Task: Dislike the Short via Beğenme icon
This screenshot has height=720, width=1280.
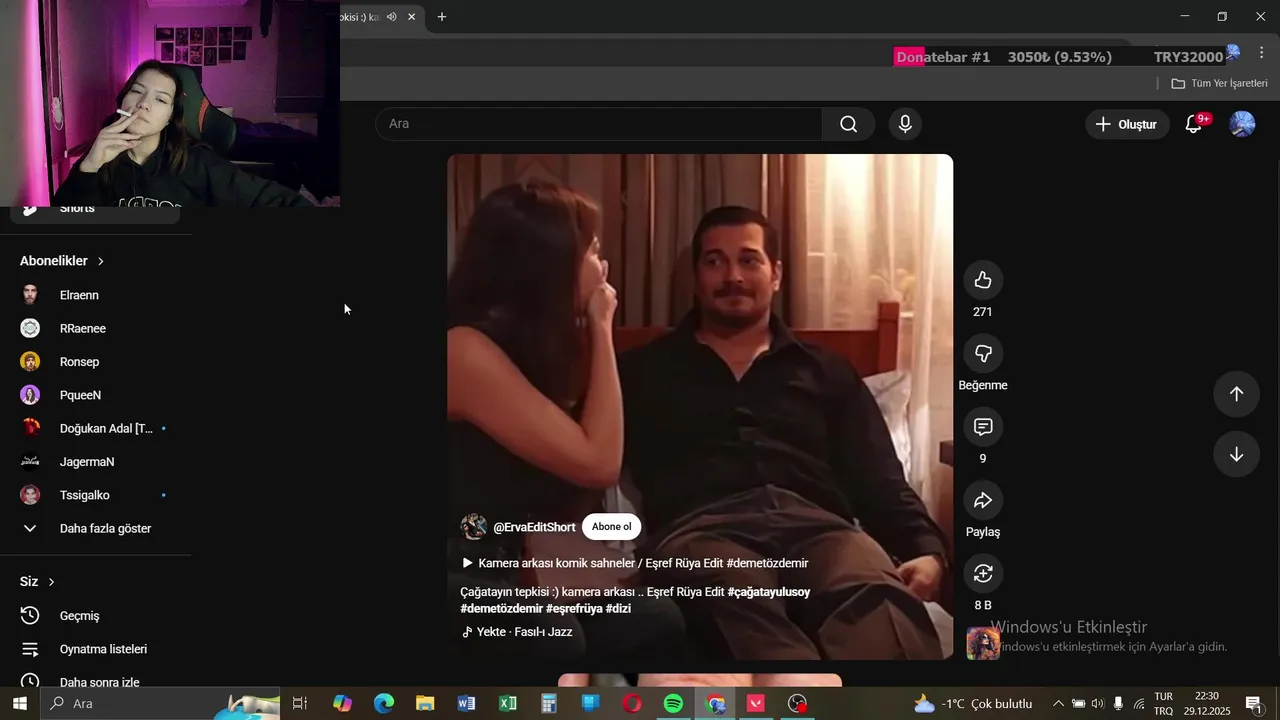Action: [x=983, y=353]
